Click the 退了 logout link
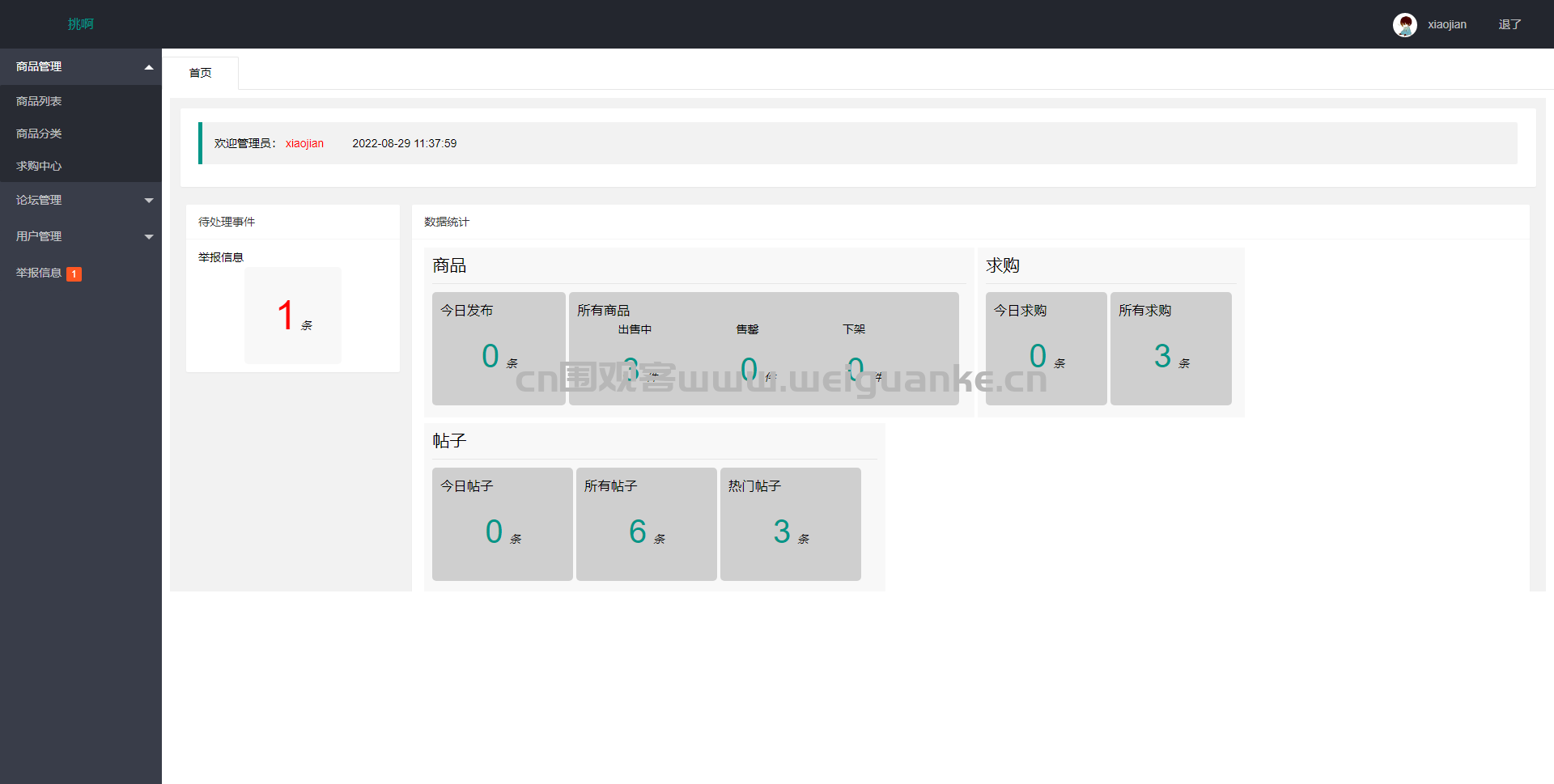The width and height of the screenshot is (1554, 784). point(1509,25)
